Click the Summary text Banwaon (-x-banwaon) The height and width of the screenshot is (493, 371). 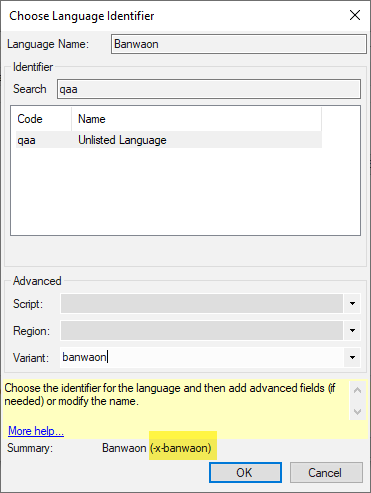click(x=157, y=448)
